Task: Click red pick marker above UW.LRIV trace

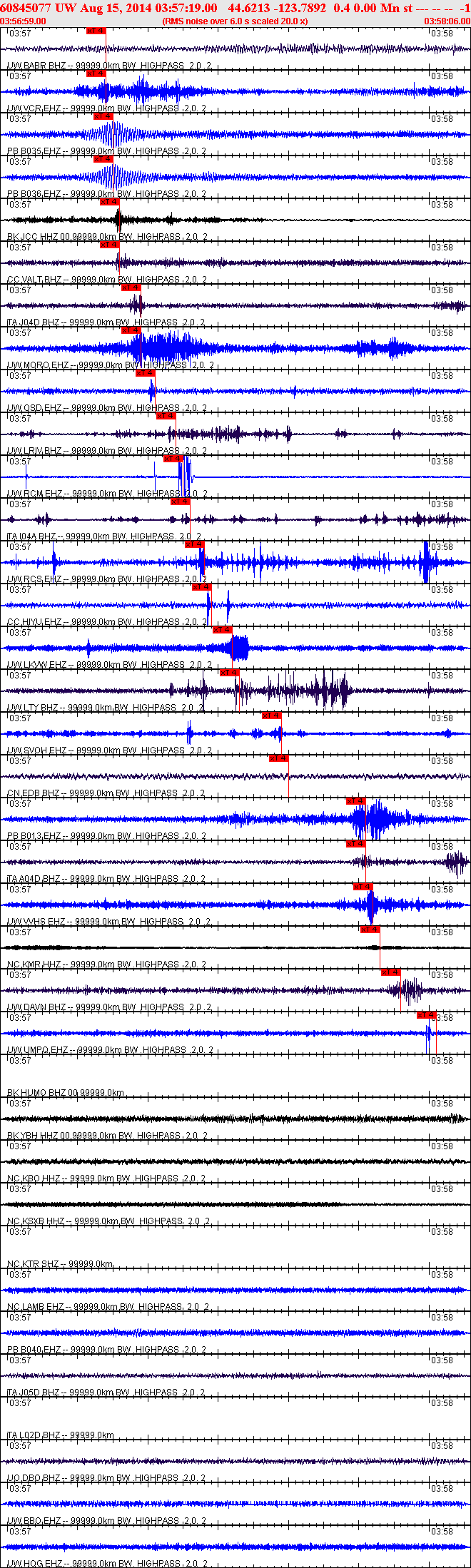Action: pyautogui.click(x=166, y=416)
